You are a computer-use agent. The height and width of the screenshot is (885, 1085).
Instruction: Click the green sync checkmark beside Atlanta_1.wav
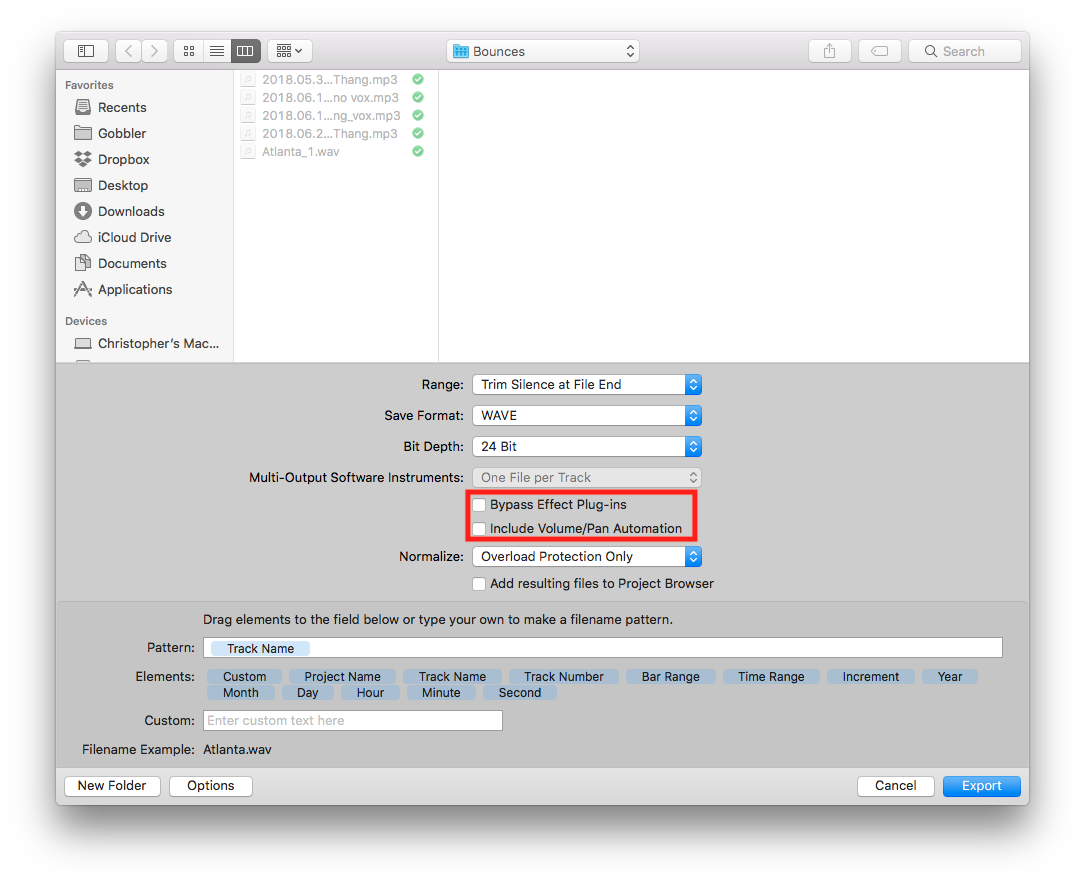(x=418, y=152)
